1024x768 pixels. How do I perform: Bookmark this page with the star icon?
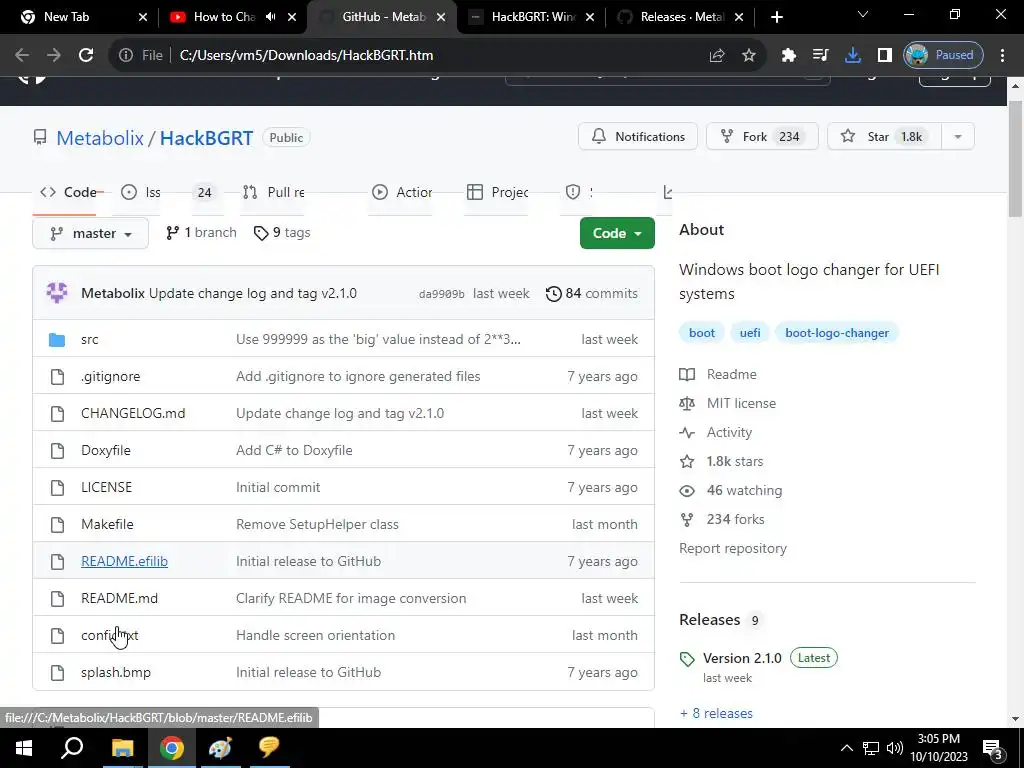coord(748,56)
